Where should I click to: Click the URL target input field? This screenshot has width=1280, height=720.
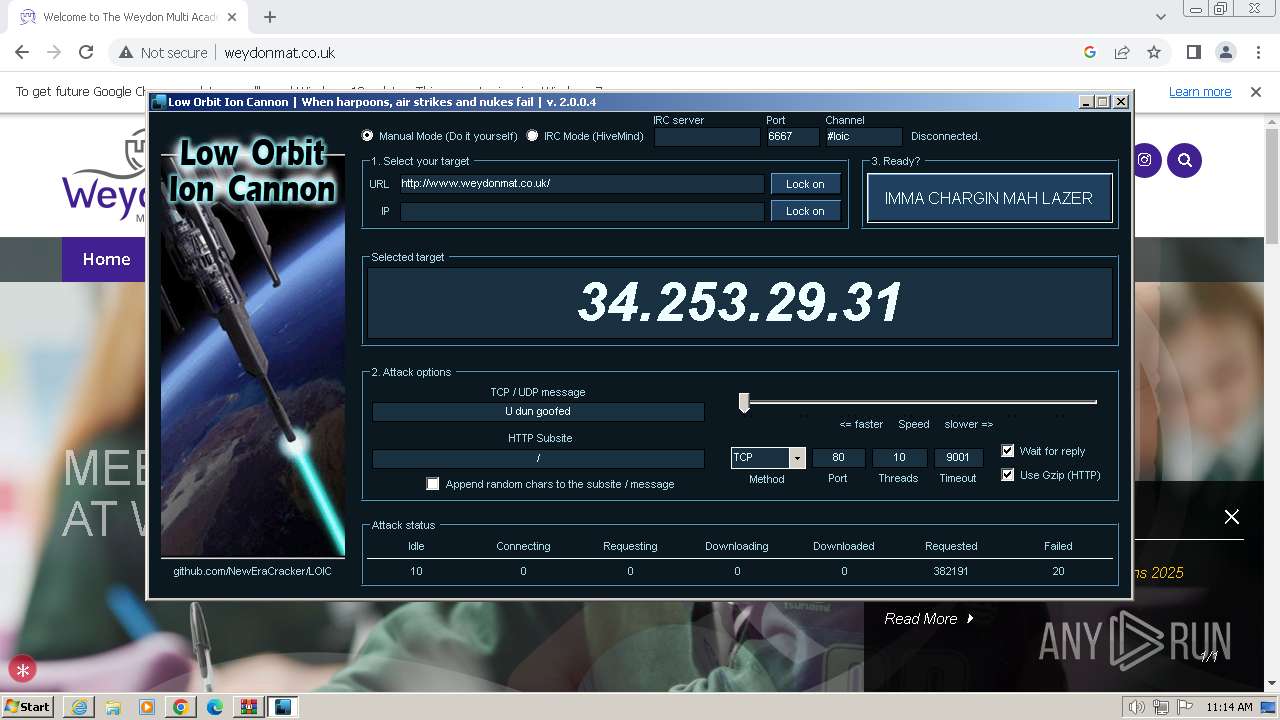tap(582, 184)
